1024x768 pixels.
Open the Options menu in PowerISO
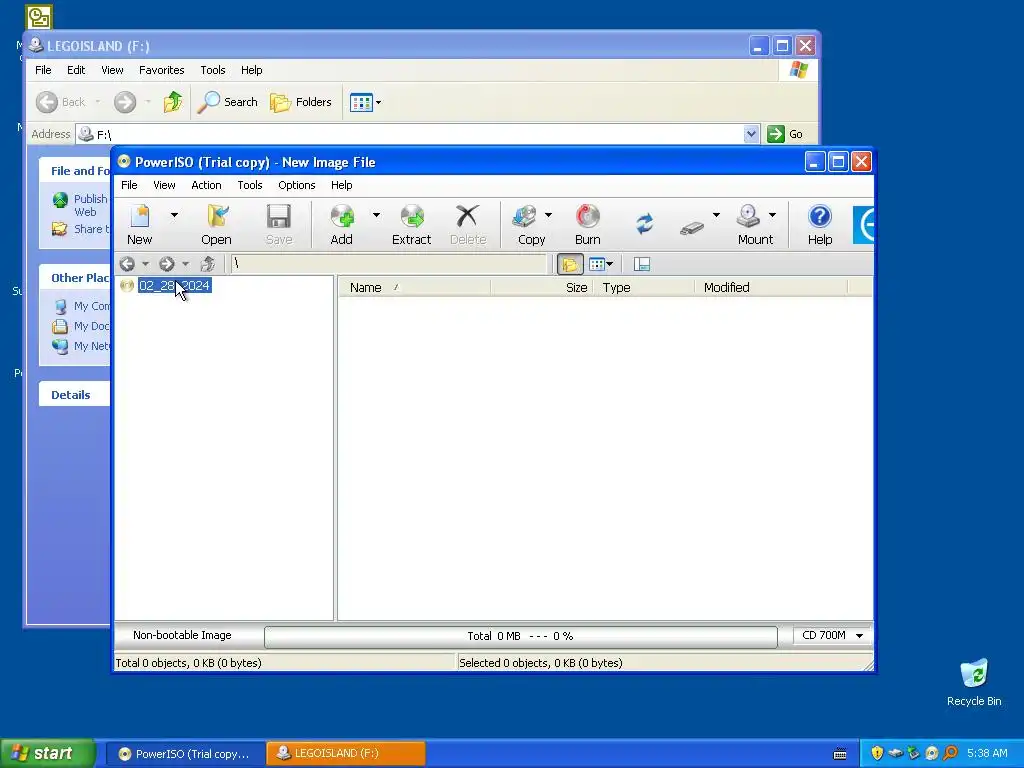[296, 185]
